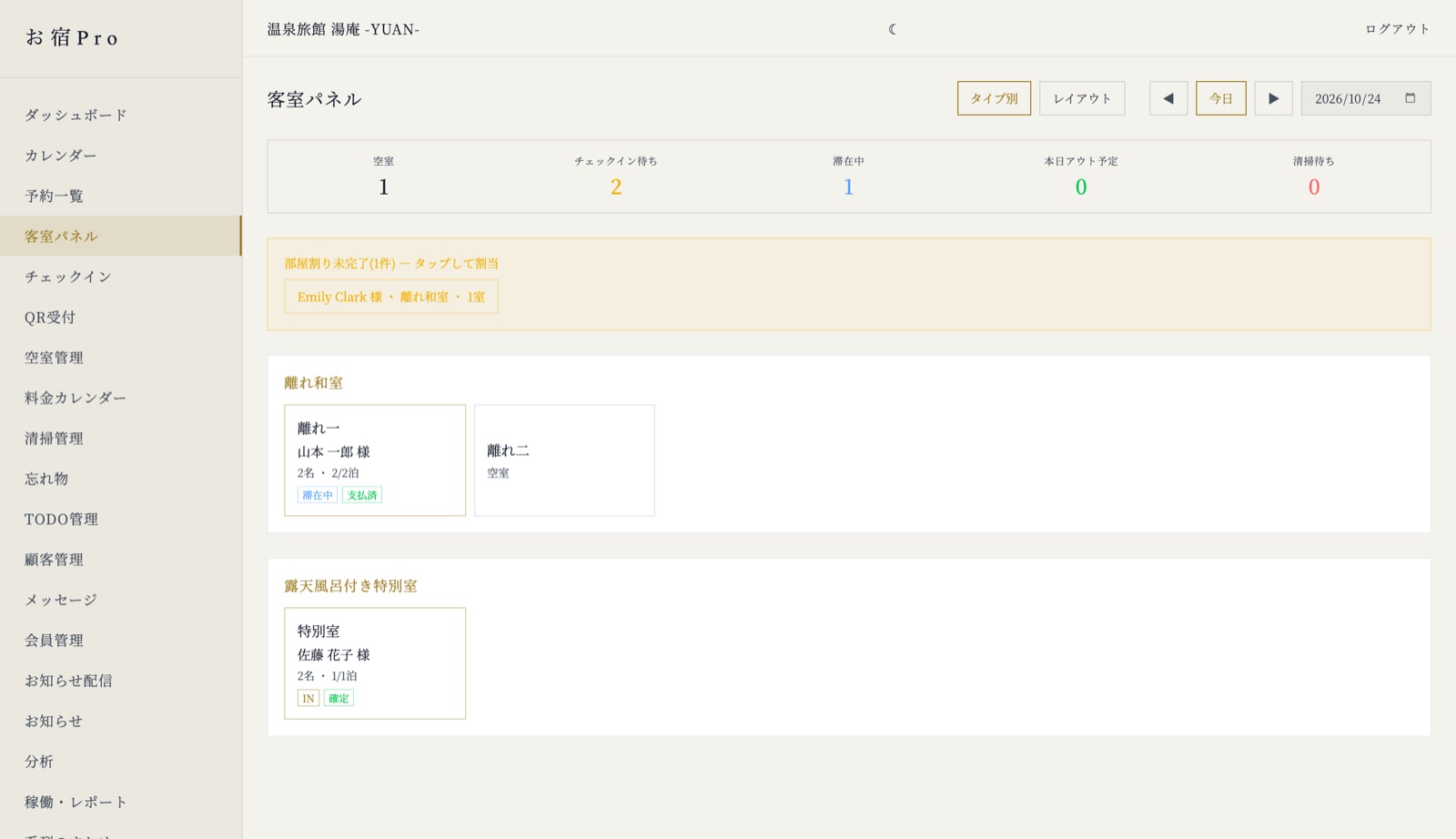Screen dimensions: 1456x839
Task: Navigate to カレンダー in the sidebar
Action: [x=121, y=156]
